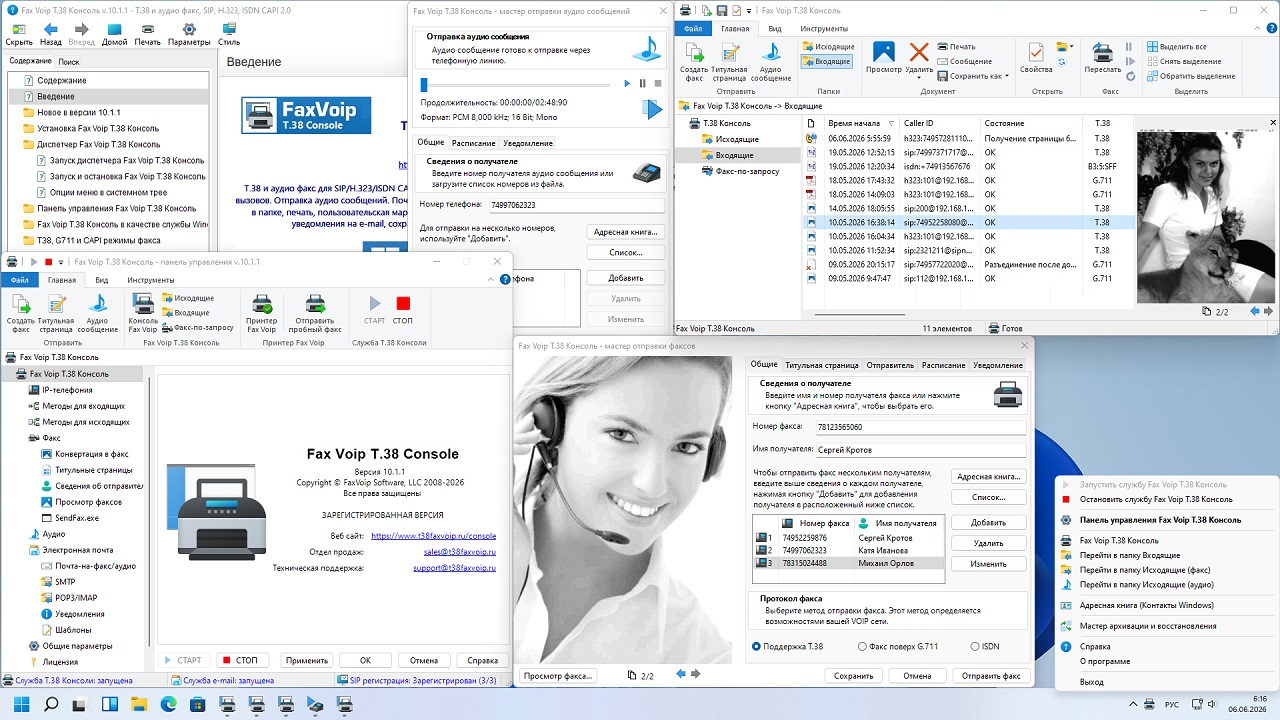Open Microsoft Edge from the taskbar
The width and height of the screenshot is (1280, 720).
coord(168,706)
